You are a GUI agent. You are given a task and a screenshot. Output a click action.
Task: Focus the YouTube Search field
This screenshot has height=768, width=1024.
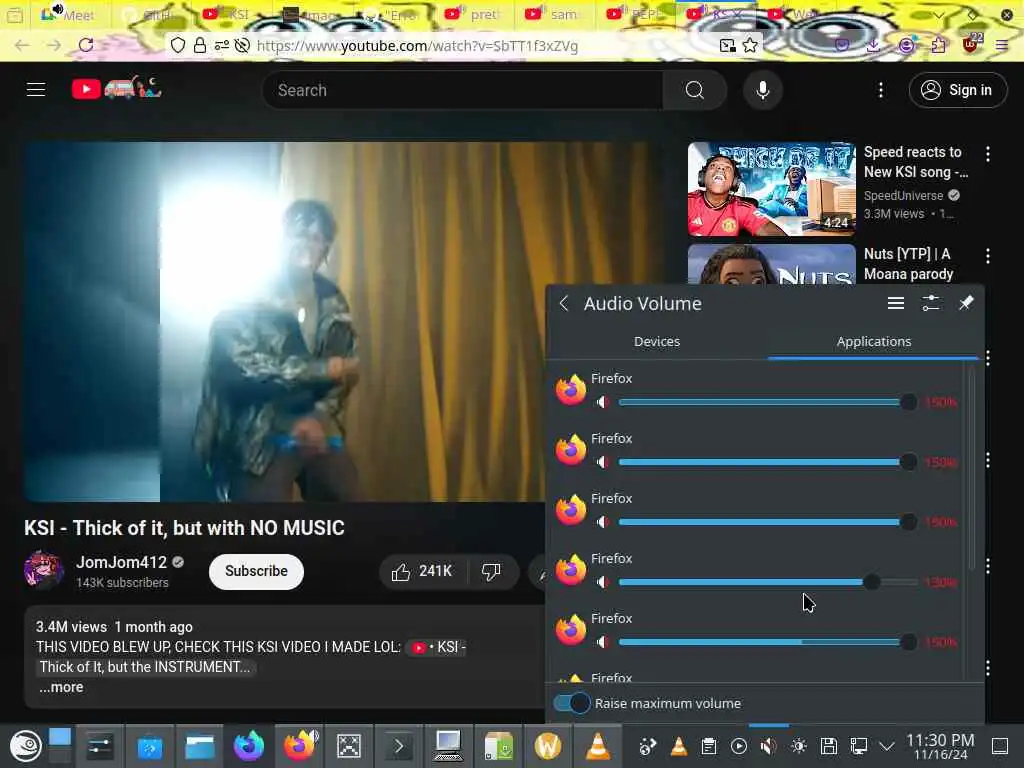click(x=463, y=90)
